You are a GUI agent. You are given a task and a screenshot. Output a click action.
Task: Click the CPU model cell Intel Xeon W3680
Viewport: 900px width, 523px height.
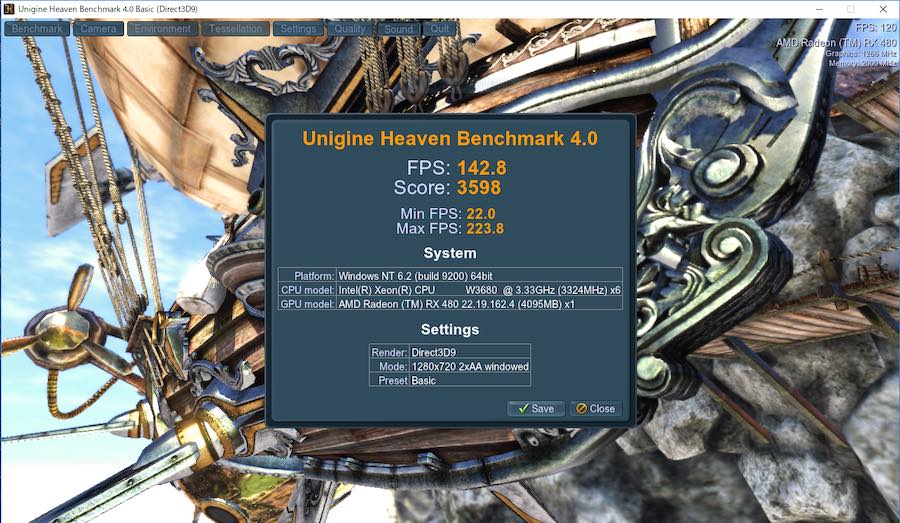click(479, 290)
